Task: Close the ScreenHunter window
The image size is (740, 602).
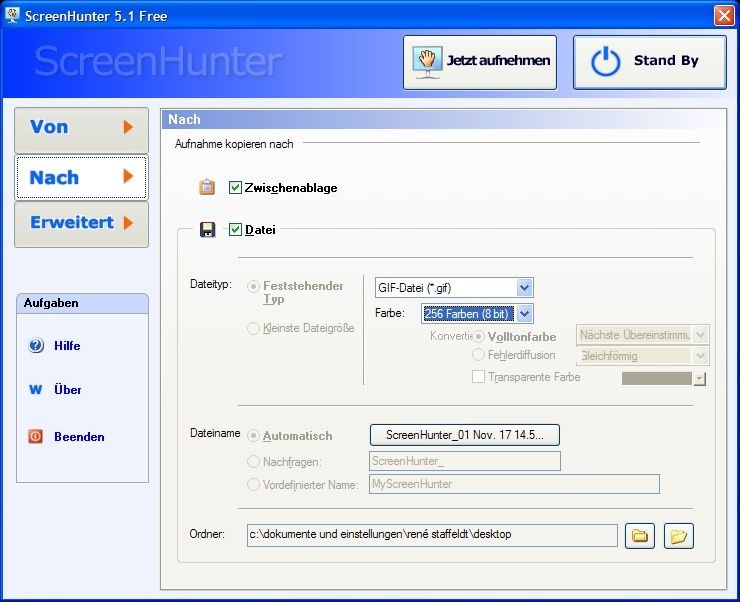Action: [724, 16]
